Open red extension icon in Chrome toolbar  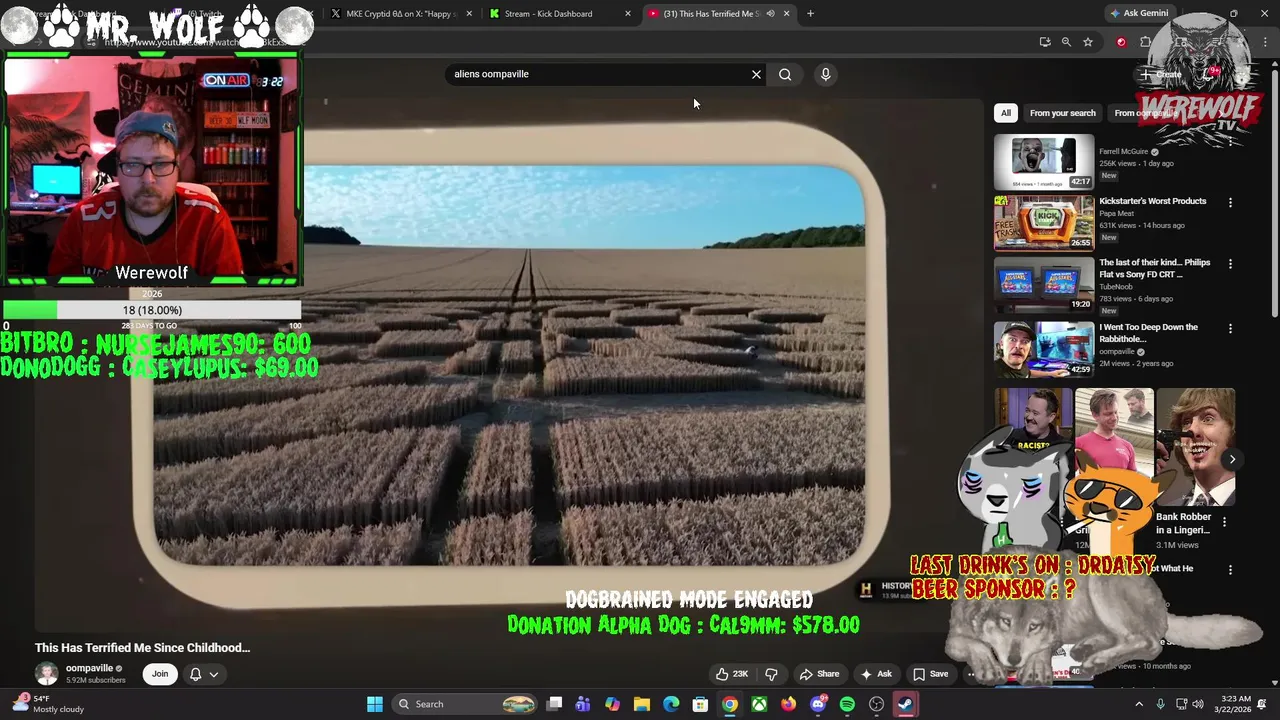[1121, 42]
